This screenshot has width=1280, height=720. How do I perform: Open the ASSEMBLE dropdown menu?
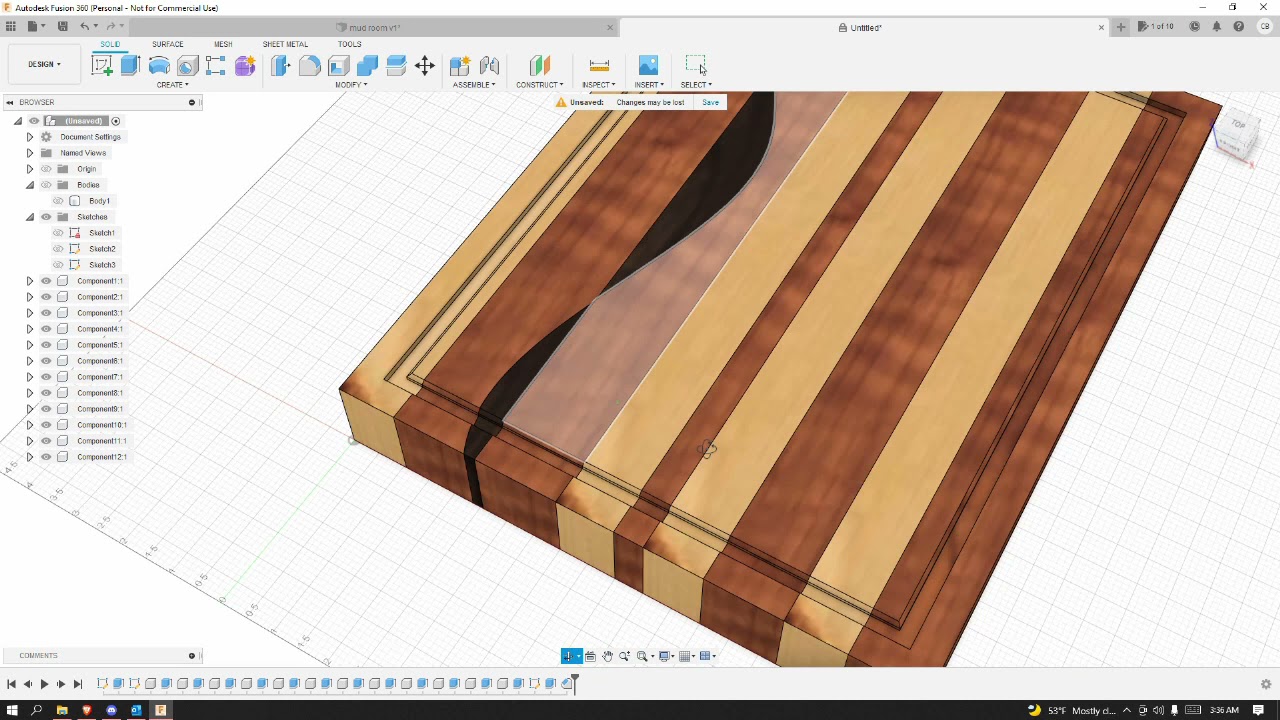pos(474,85)
